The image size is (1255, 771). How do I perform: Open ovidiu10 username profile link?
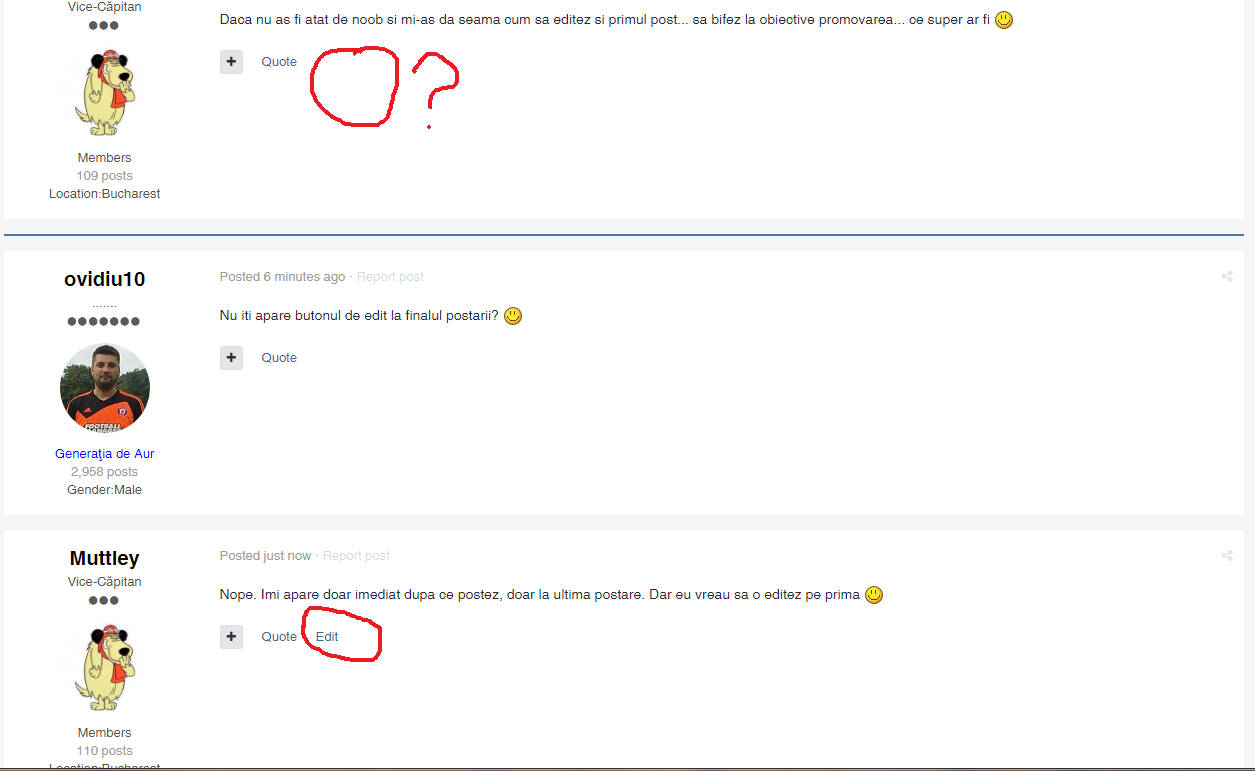(105, 280)
